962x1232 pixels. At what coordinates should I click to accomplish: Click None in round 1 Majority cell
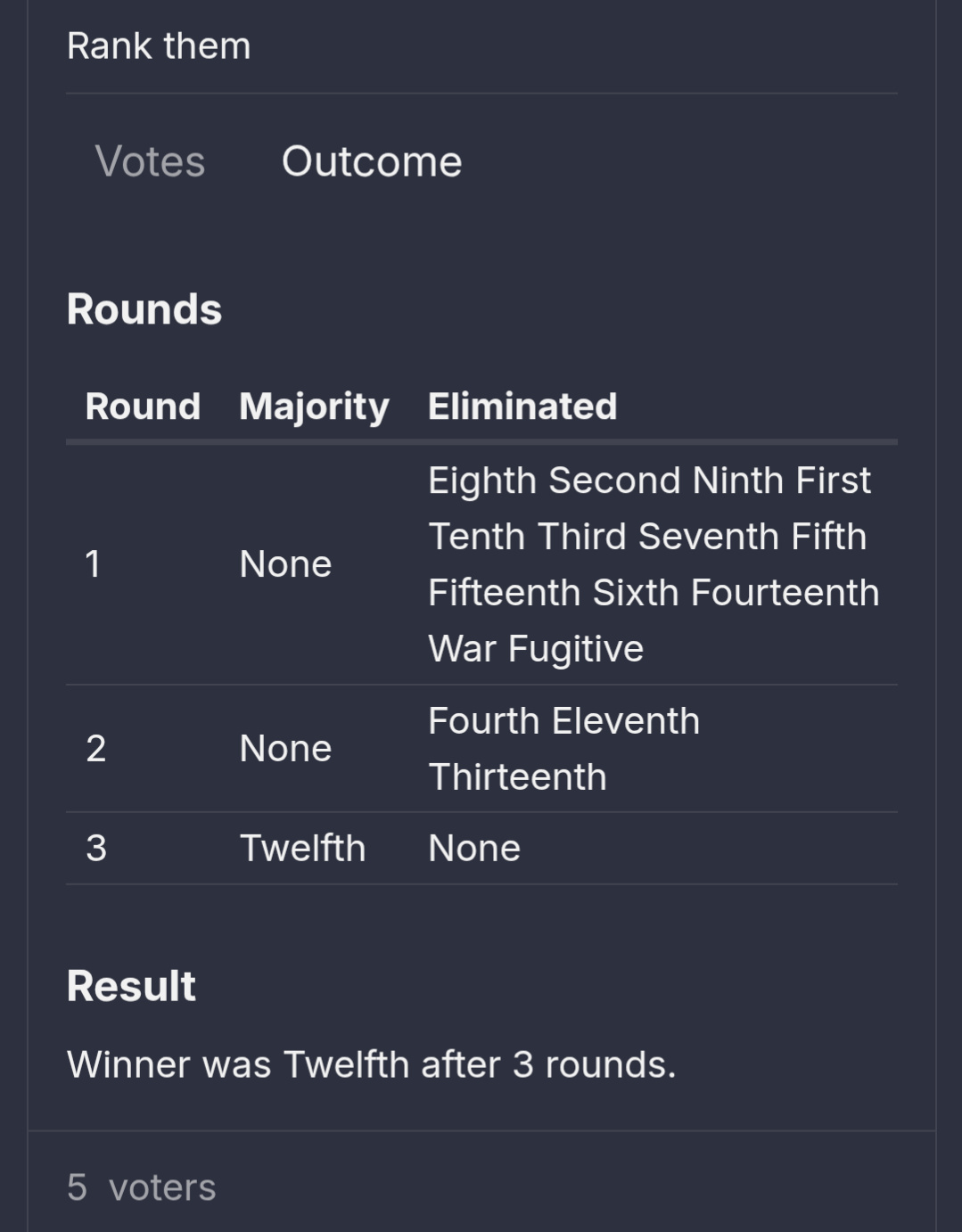[x=285, y=563]
